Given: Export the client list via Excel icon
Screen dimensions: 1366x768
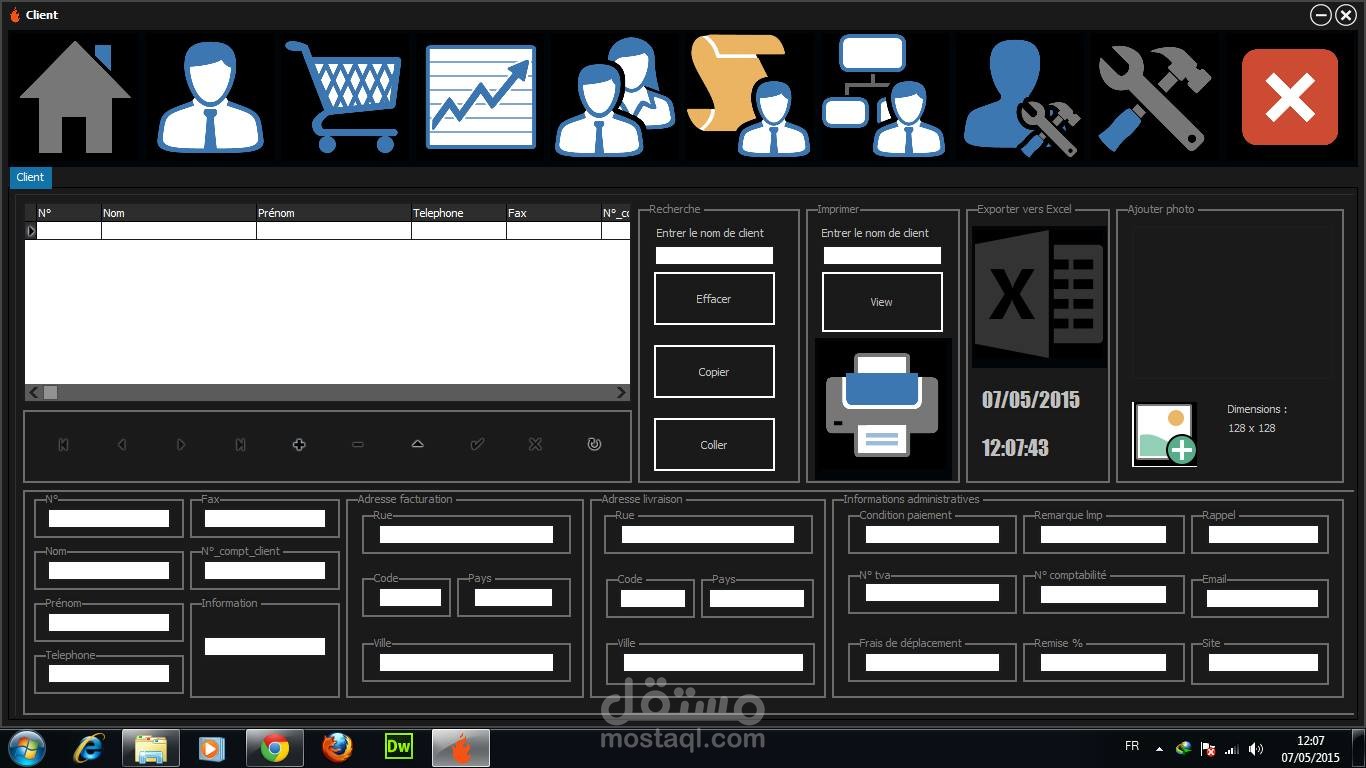Looking at the screenshot, I should click(x=1039, y=297).
